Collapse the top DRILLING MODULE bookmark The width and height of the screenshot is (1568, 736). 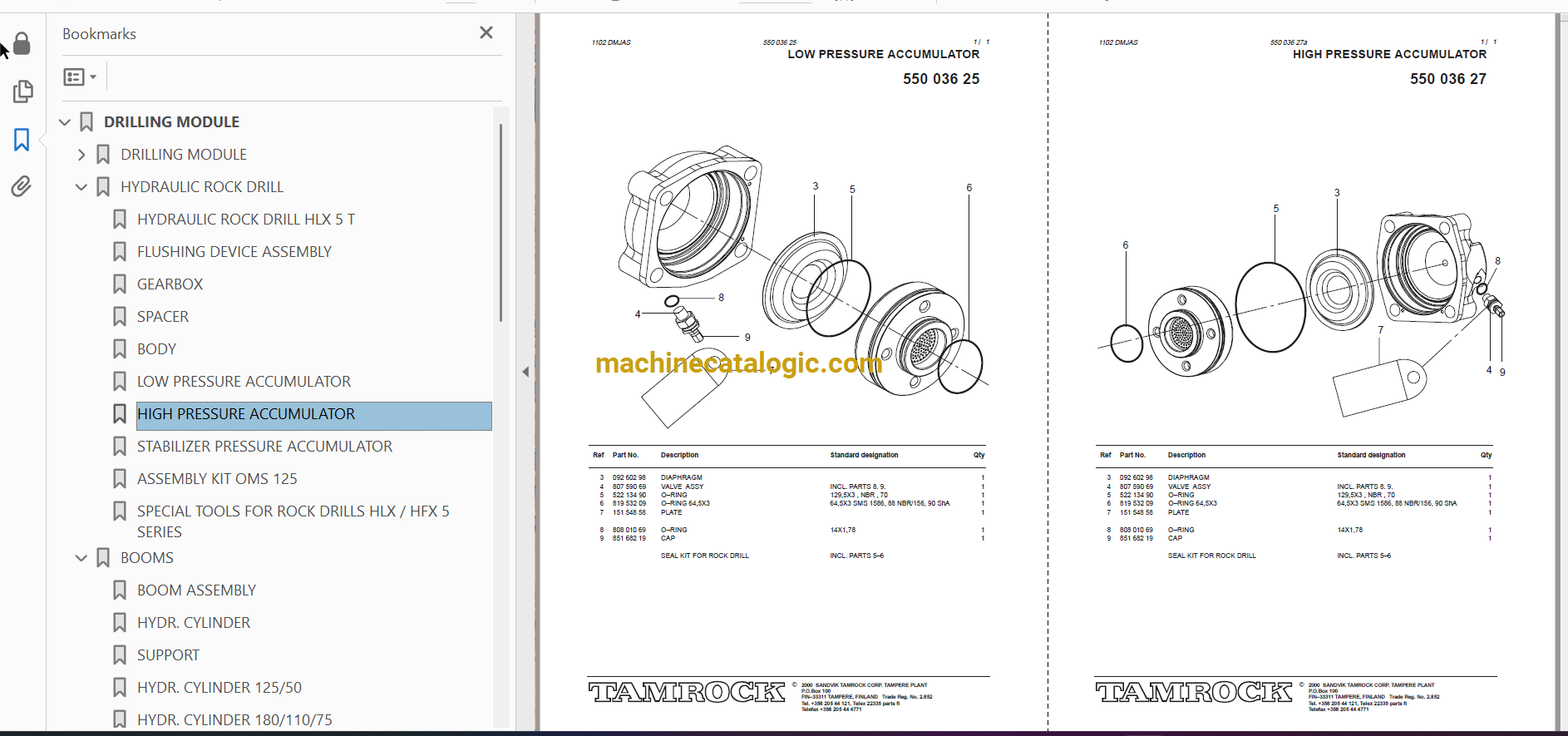point(65,122)
